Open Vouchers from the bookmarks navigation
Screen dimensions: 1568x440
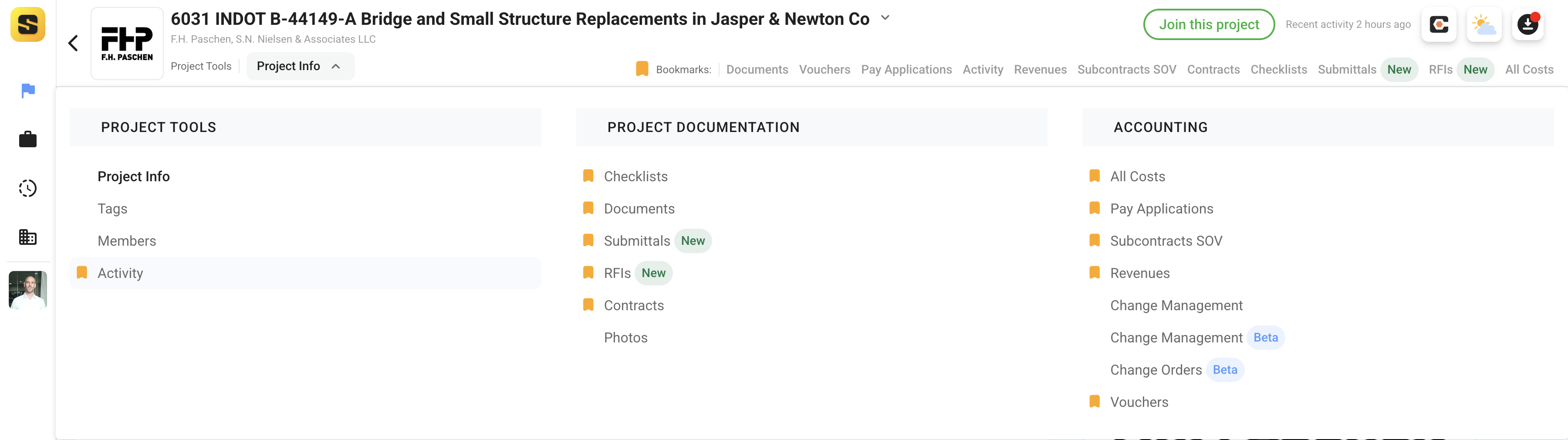(825, 69)
